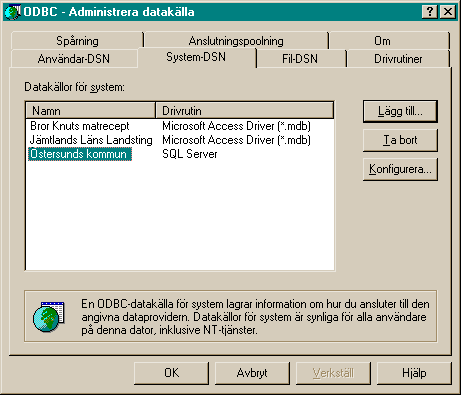Open the Drivrutiner tab
The width and height of the screenshot is (461, 395).
398,59
